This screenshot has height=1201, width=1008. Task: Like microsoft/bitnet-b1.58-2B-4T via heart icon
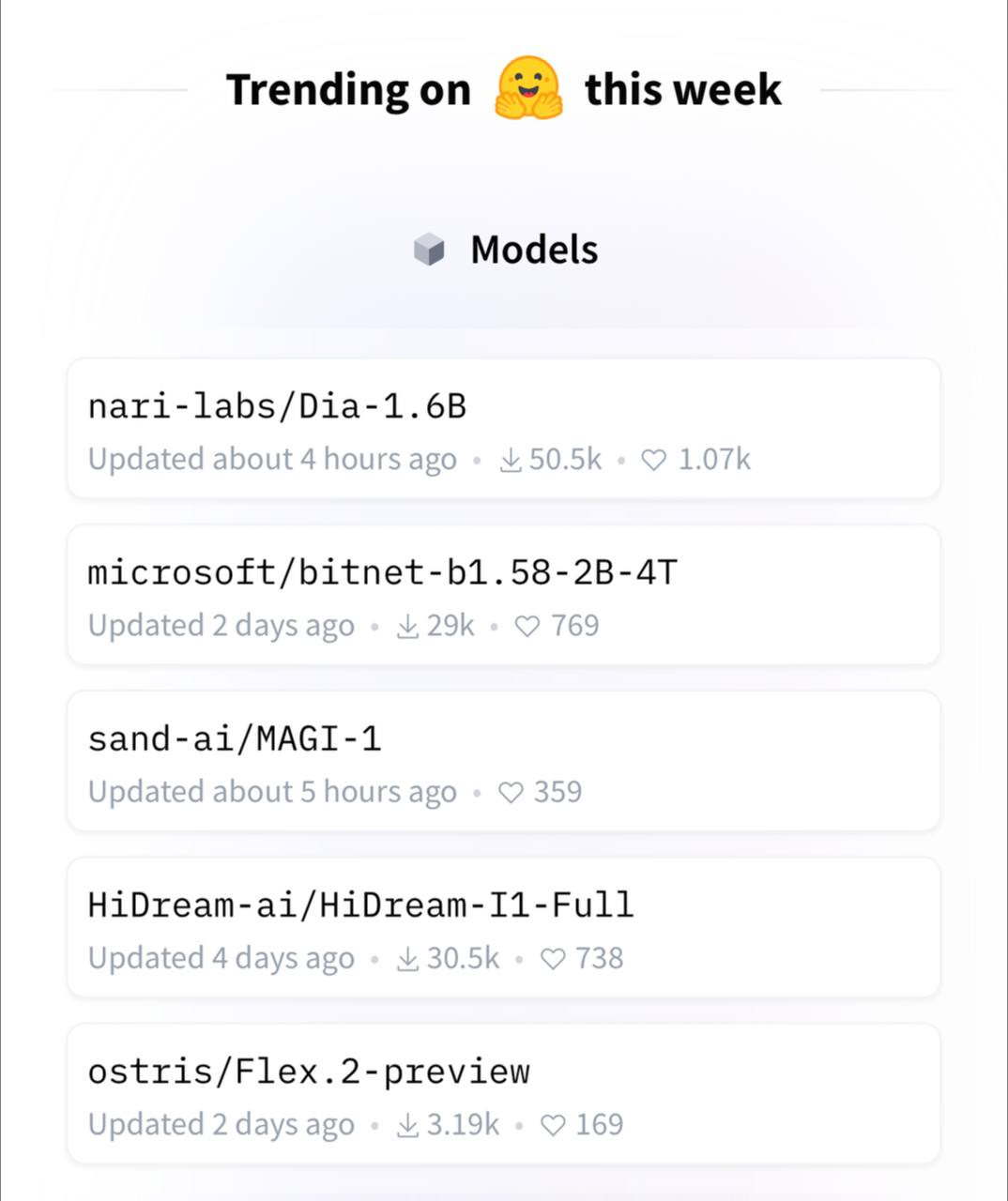[527, 626]
